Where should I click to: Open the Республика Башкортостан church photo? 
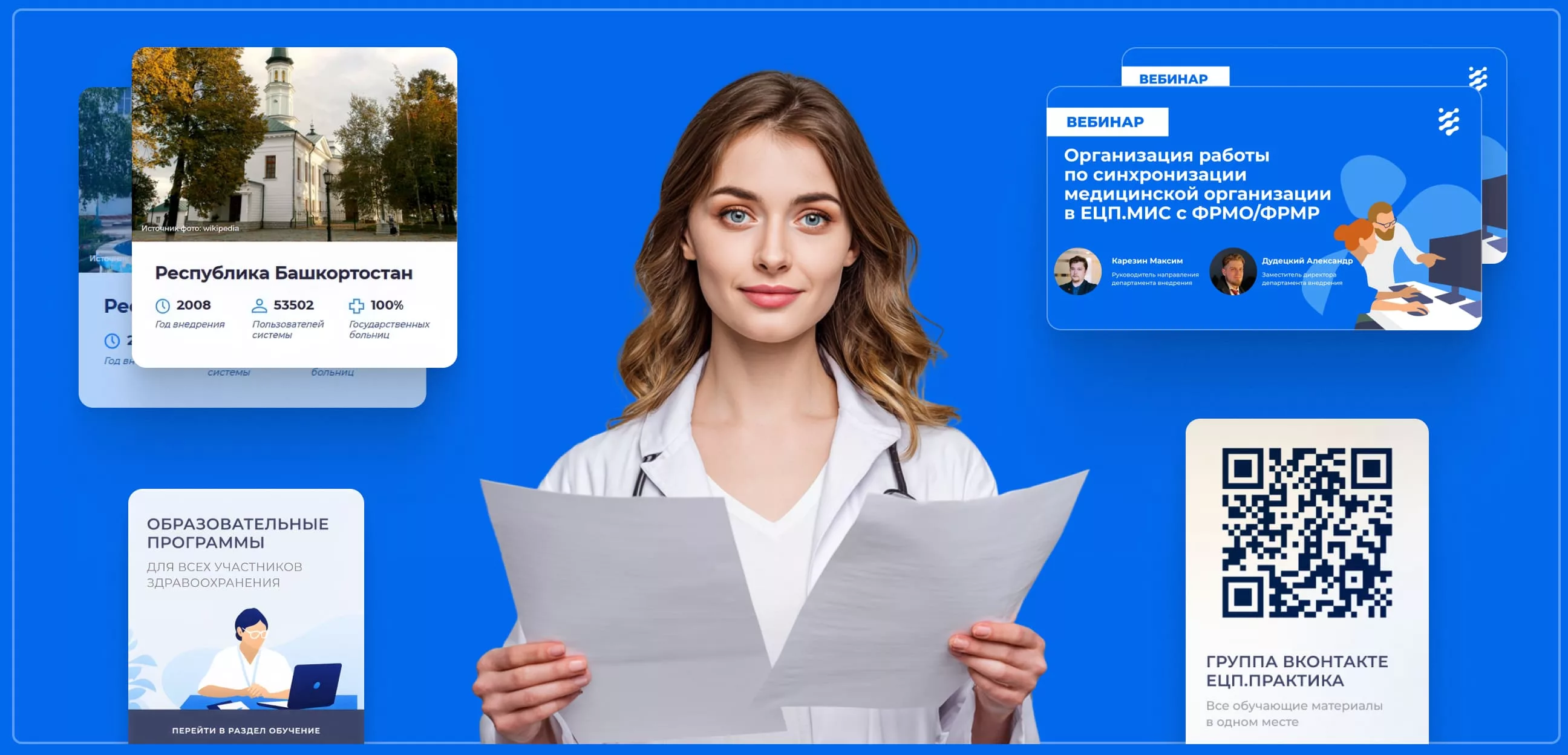295,145
